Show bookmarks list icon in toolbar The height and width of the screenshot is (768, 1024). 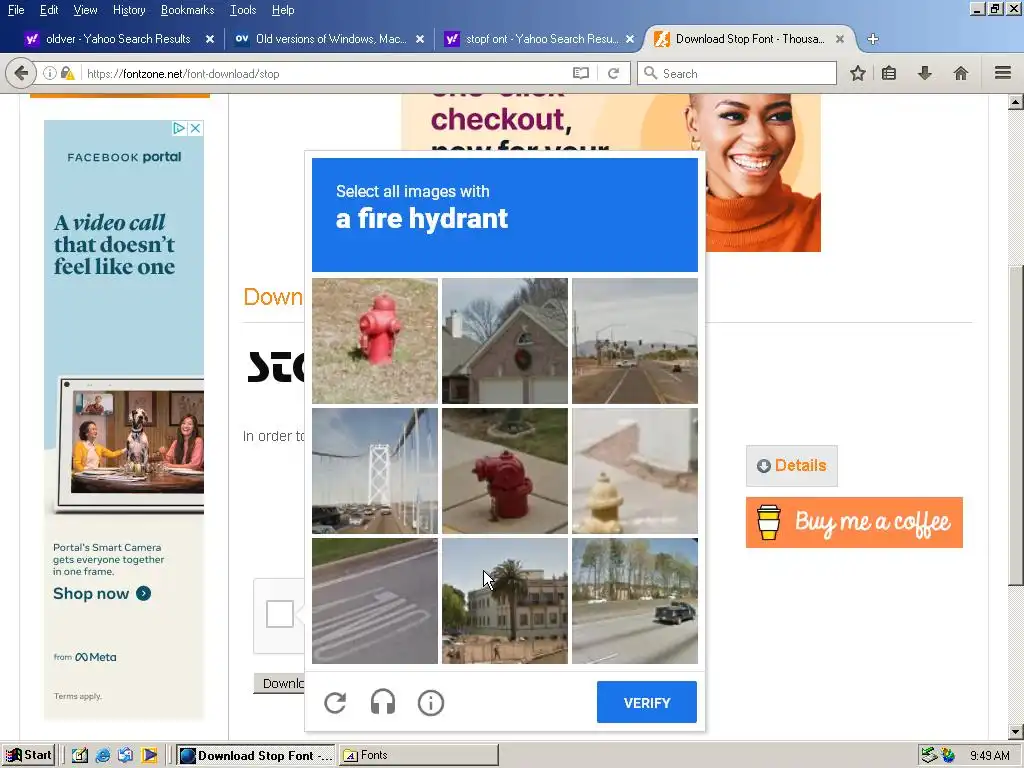889,73
